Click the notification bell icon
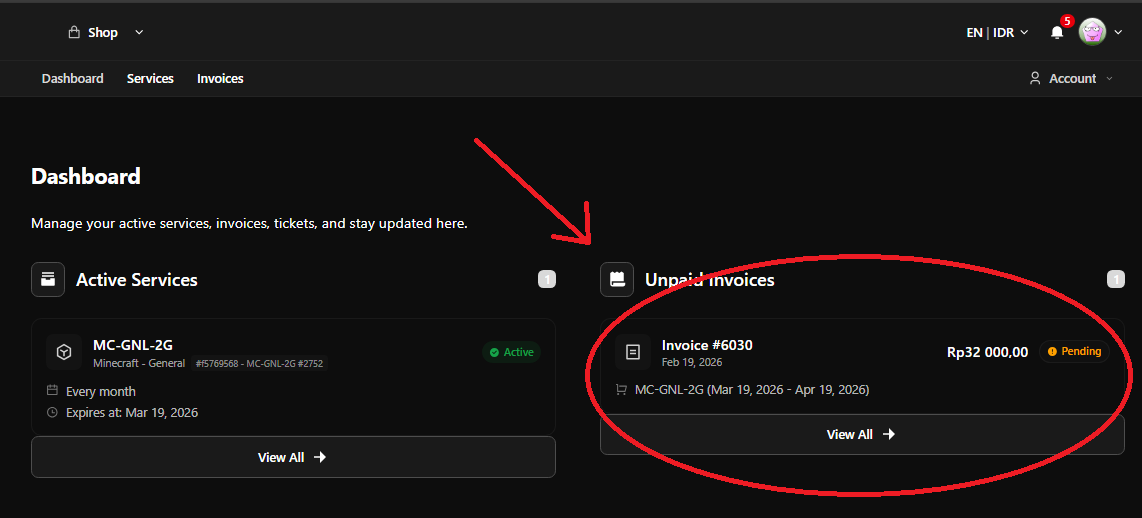The image size is (1142, 518). point(1056,33)
